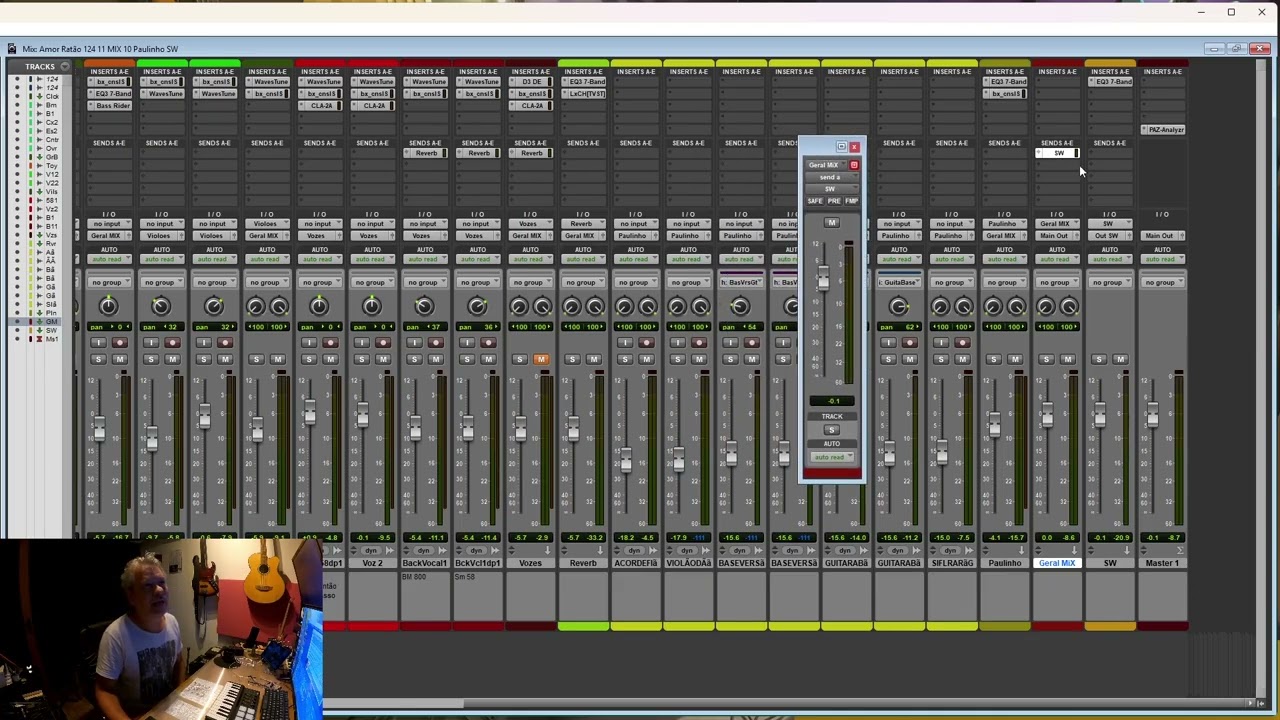
Task: Select 'Rvr' in the tracks list
Action: (50, 243)
